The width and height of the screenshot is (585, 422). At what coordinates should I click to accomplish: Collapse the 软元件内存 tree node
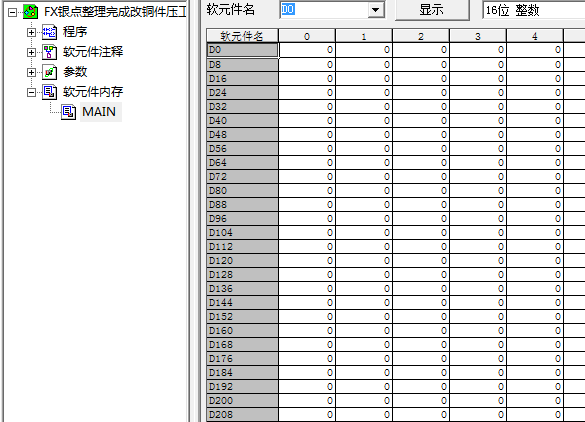click(32, 92)
